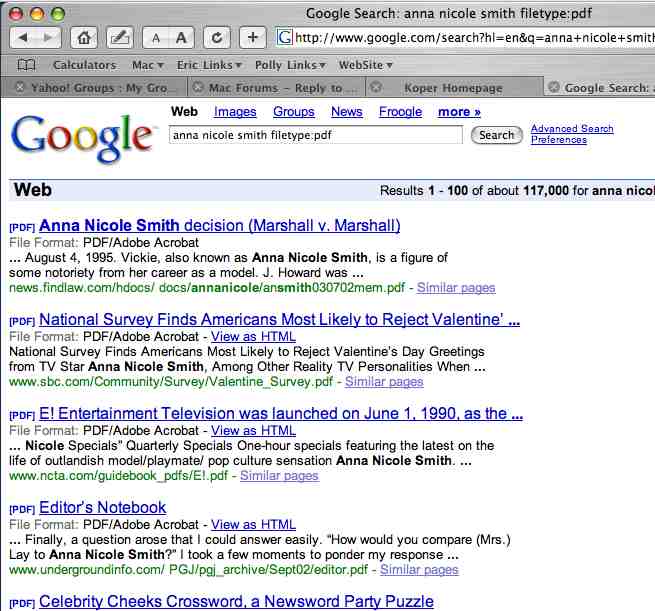Reload the page with the refresh icon
This screenshot has height=611, width=655.
click(216, 38)
